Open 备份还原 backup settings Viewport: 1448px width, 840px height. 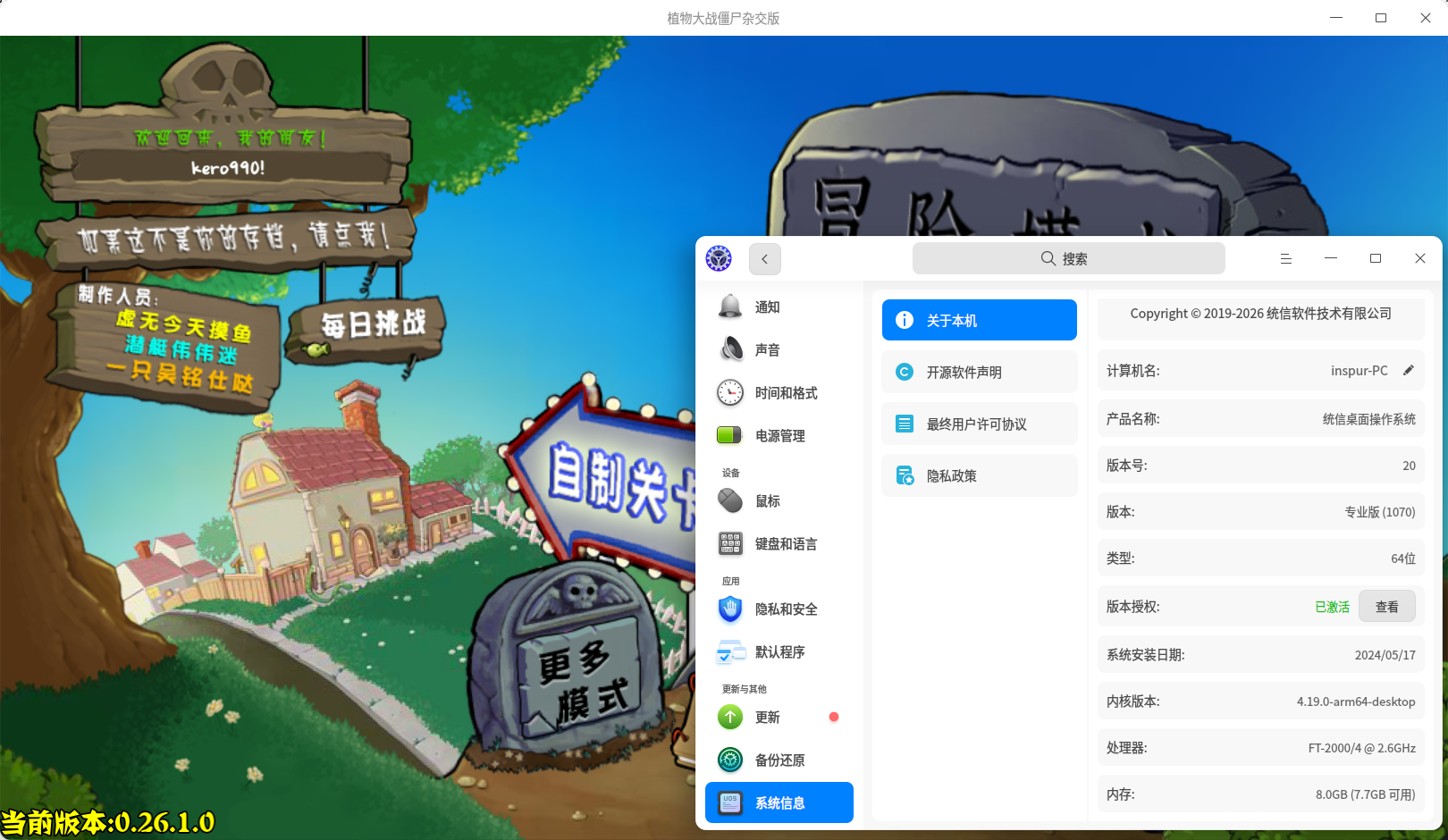(x=779, y=760)
